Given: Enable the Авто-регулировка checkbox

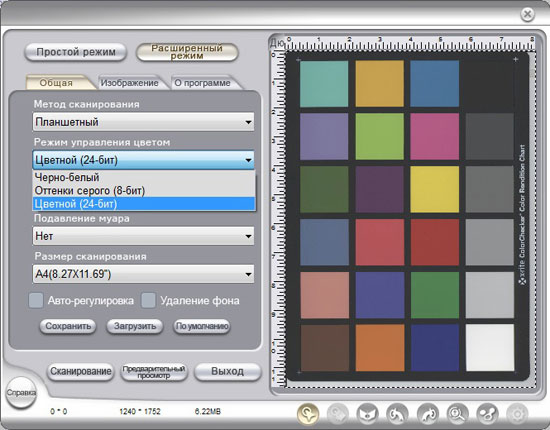Looking at the screenshot, I should [36, 301].
